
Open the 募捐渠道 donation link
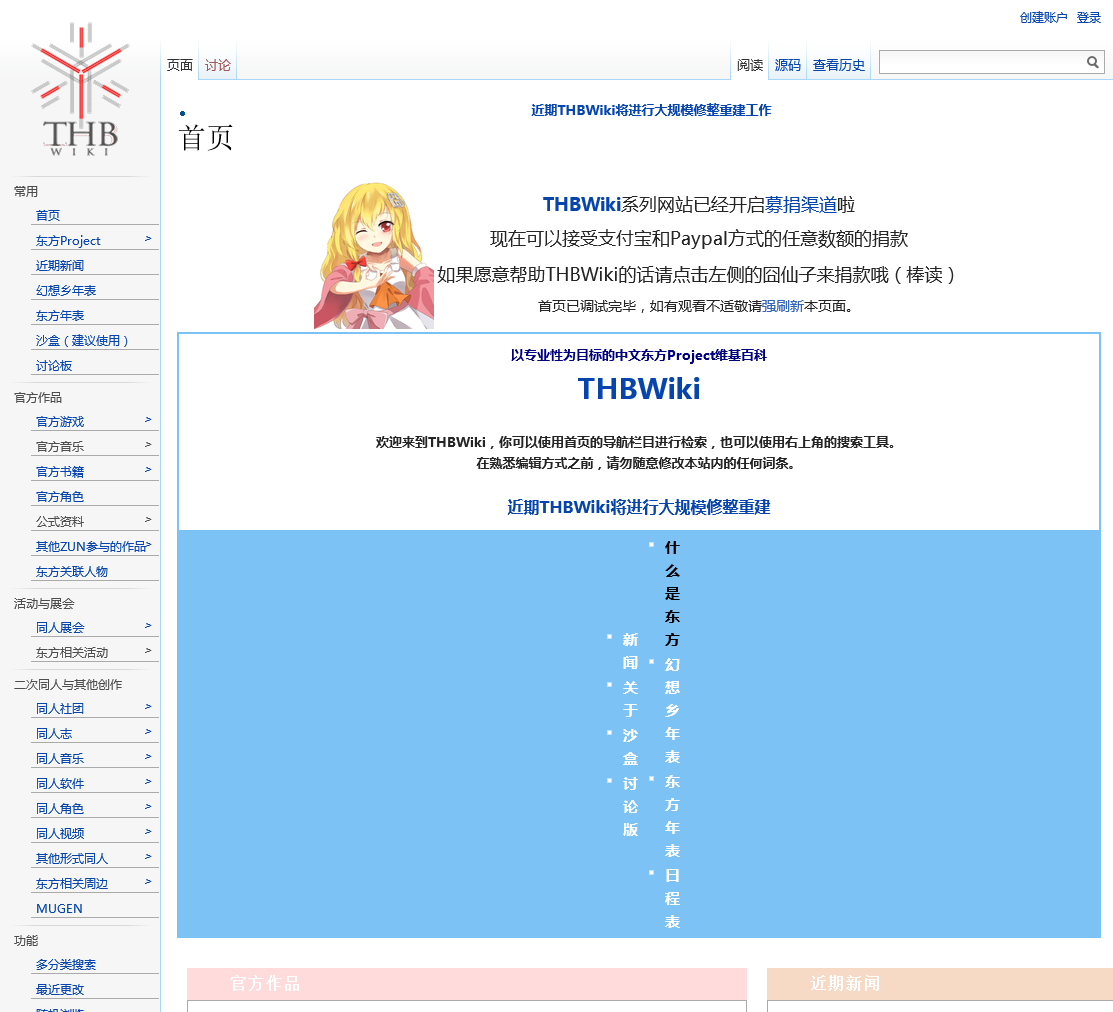[801, 204]
